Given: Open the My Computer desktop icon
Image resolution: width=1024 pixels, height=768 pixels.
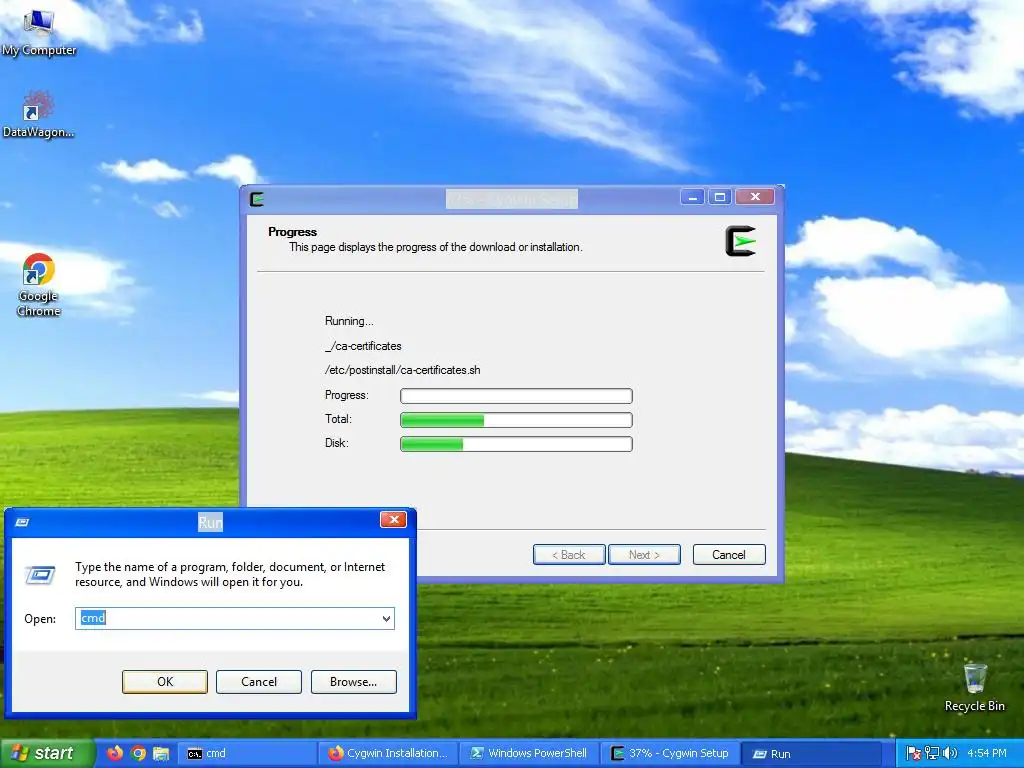Looking at the screenshot, I should [39, 33].
